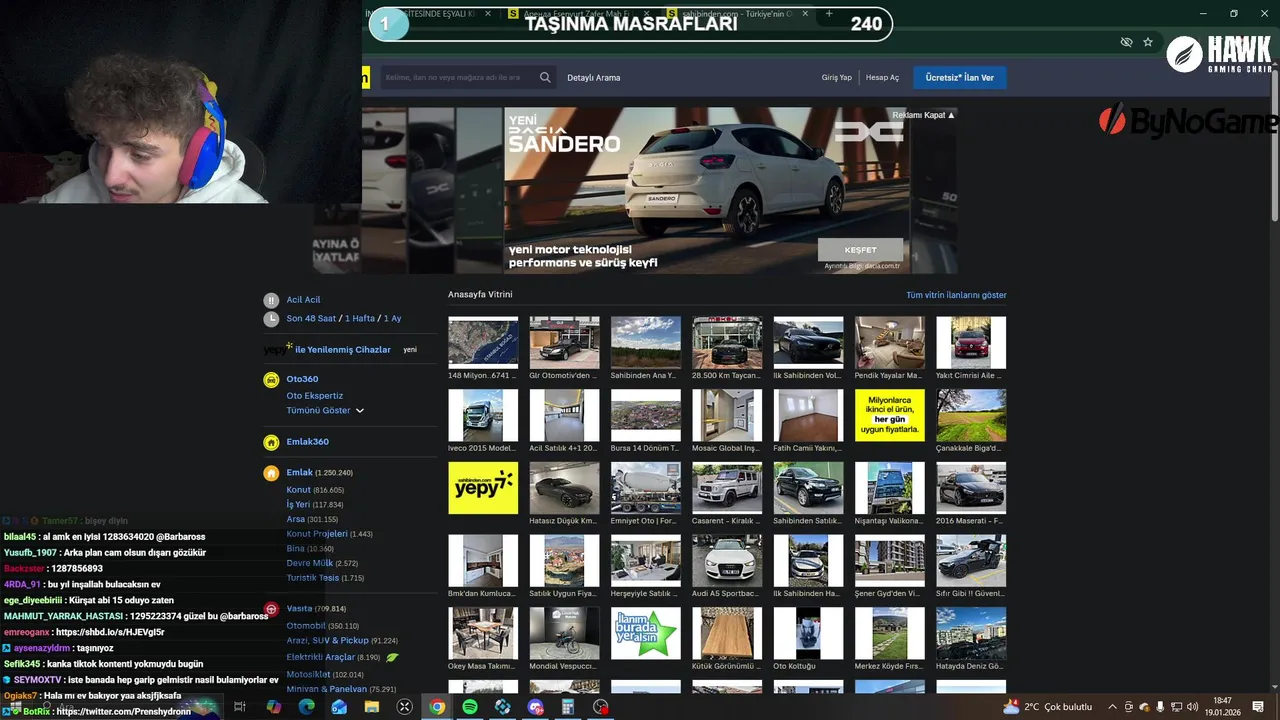The image size is (1280, 720).
Task: Open the Otomobil category link
Action: coord(306,626)
